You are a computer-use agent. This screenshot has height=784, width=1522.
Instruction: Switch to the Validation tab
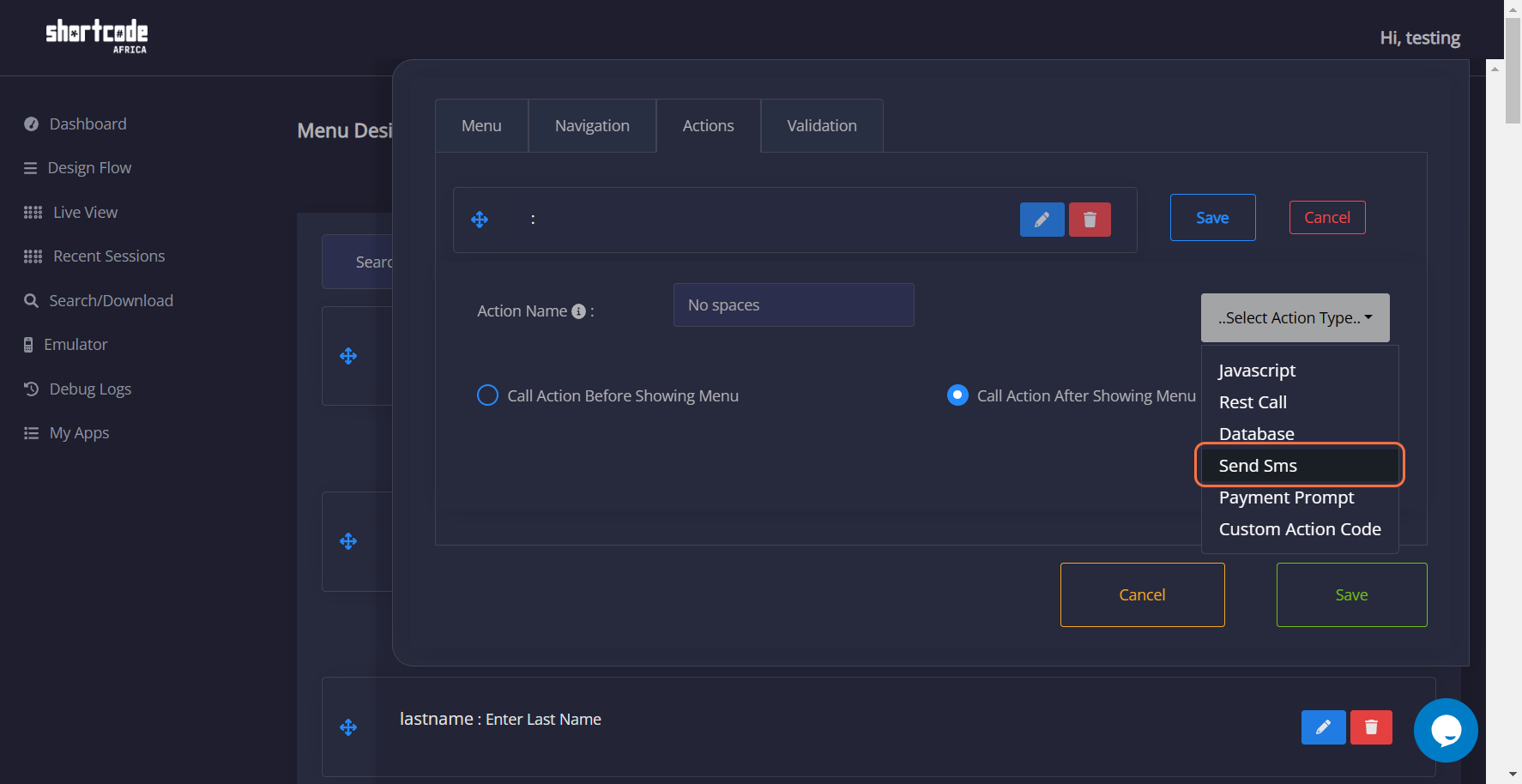click(x=822, y=126)
